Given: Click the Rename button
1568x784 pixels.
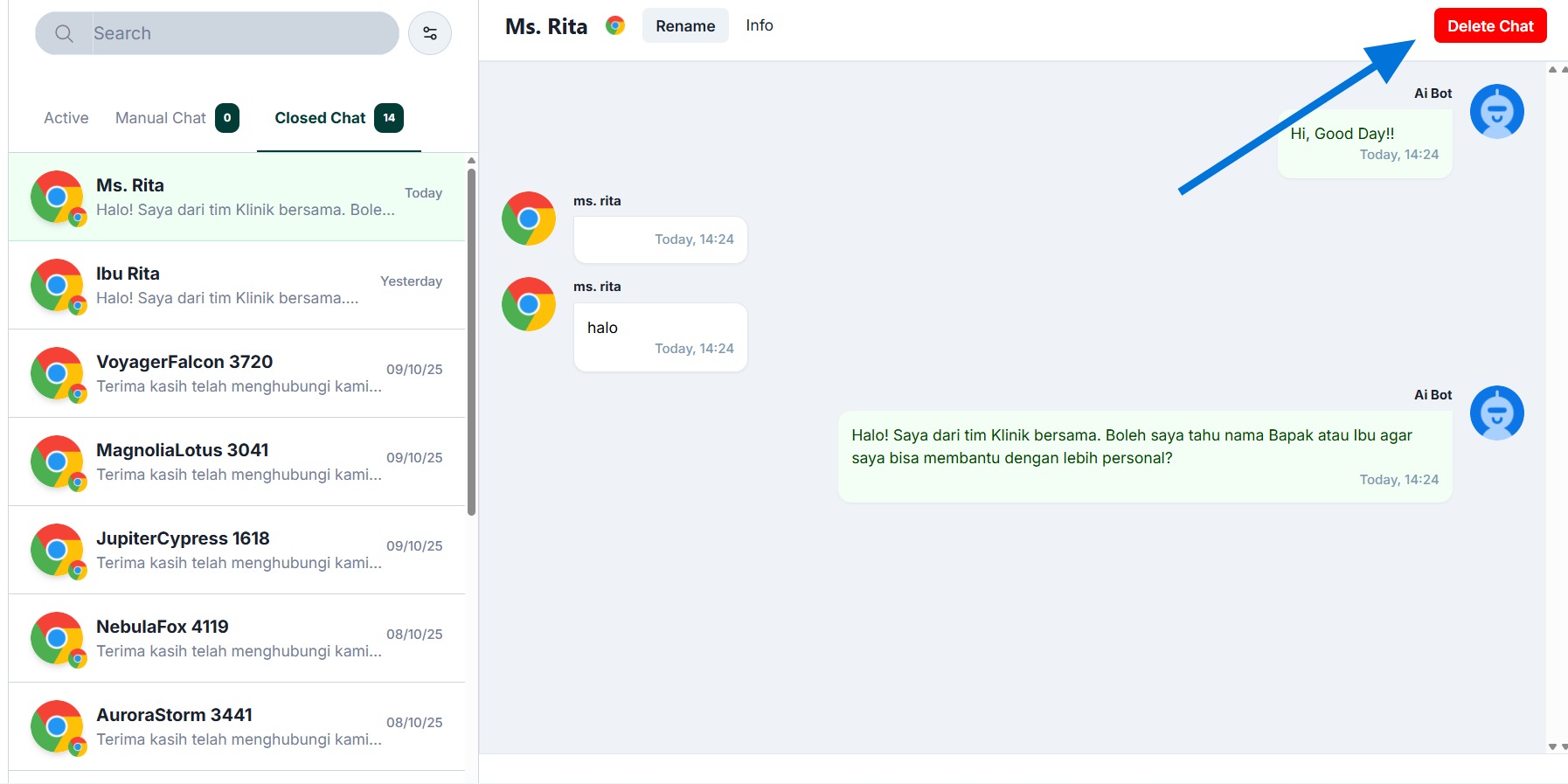Looking at the screenshot, I should pyautogui.click(x=685, y=26).
